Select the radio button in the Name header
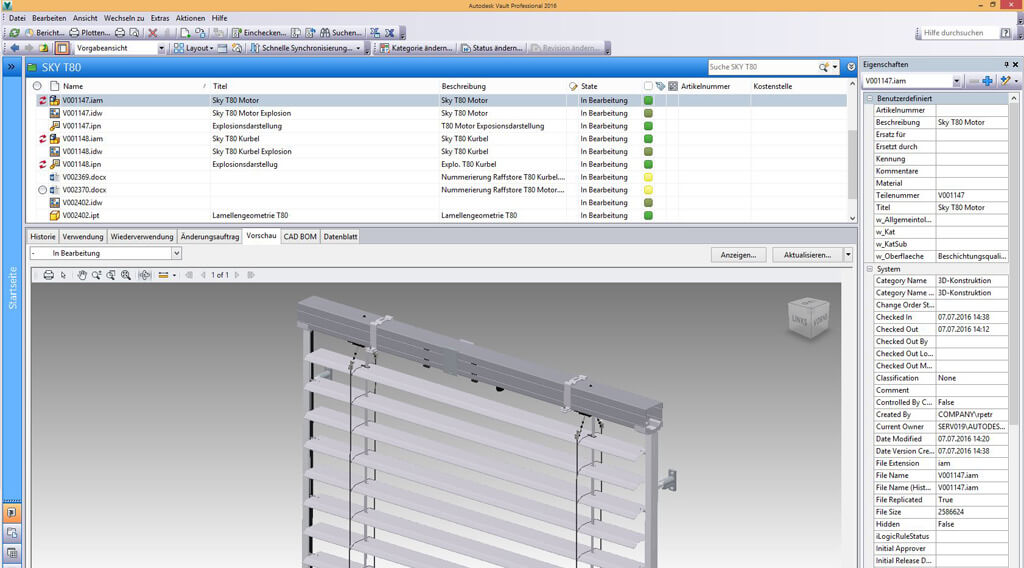The image size is (1024, 568). pyautogui.click(x=38, y=86)
